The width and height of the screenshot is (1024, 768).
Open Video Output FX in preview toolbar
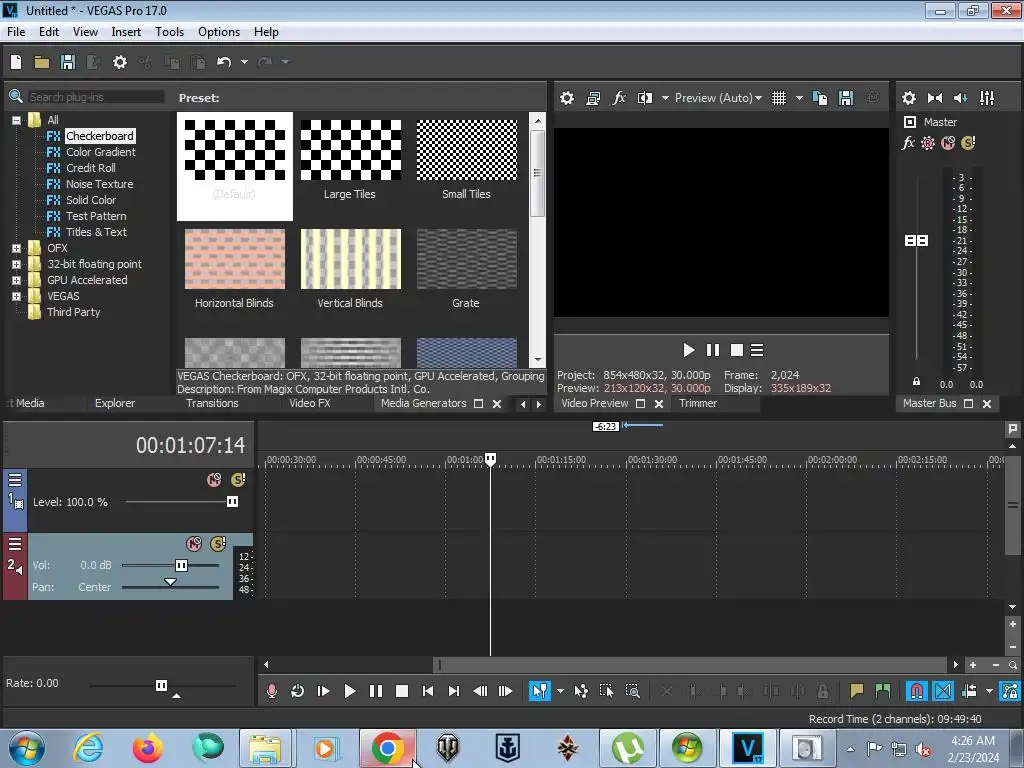tap(618, 98)
